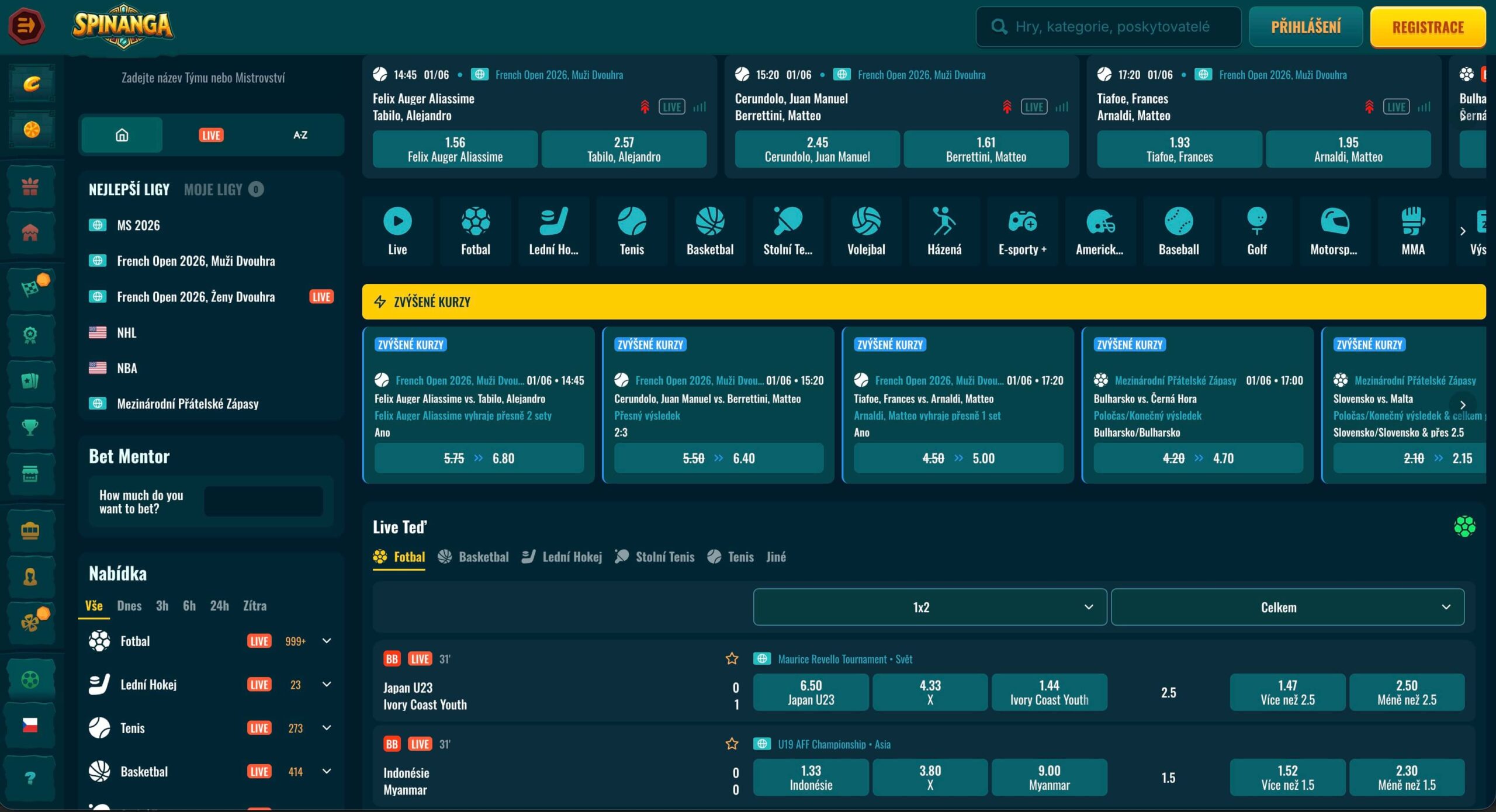Click the four-leaf clover icon in sidebar

pyautogui.click(x=30, y=622)
